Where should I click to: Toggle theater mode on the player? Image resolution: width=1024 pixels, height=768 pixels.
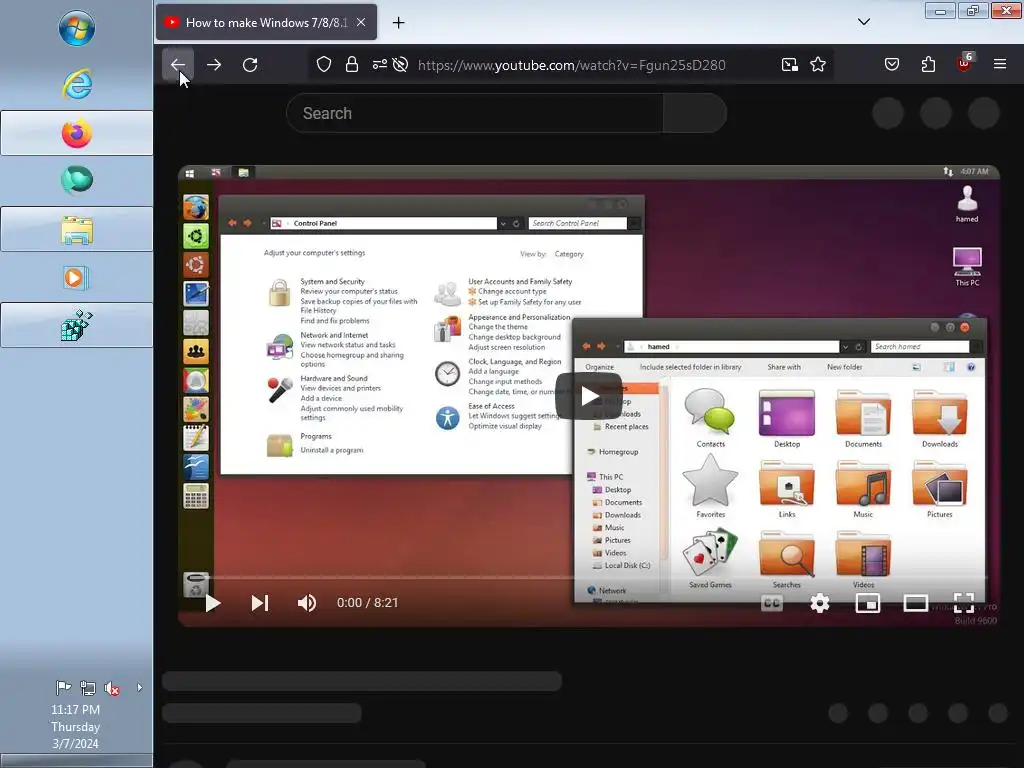click(x=916, y=603)
